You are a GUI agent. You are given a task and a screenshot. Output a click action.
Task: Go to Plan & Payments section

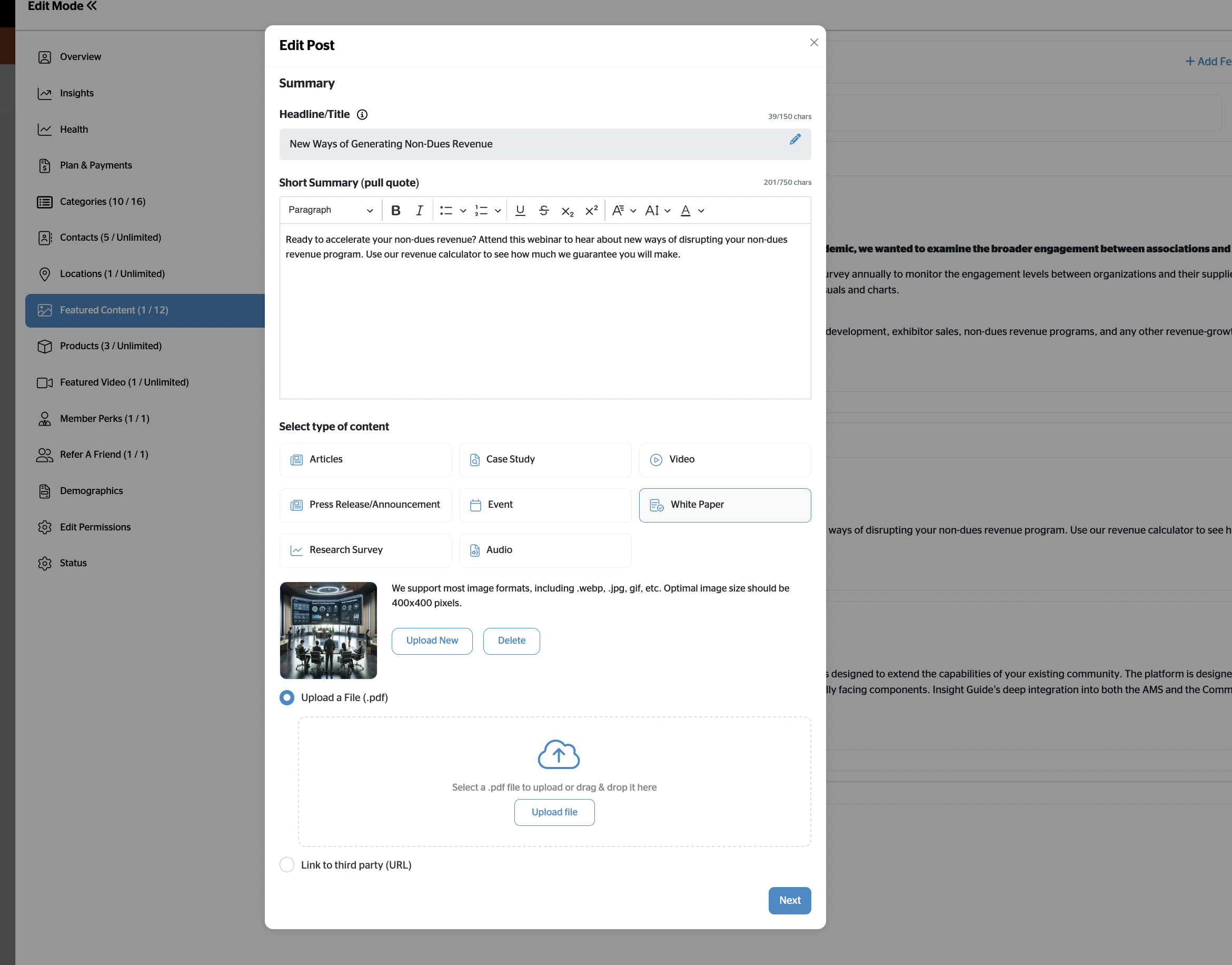tap(95, 165)
